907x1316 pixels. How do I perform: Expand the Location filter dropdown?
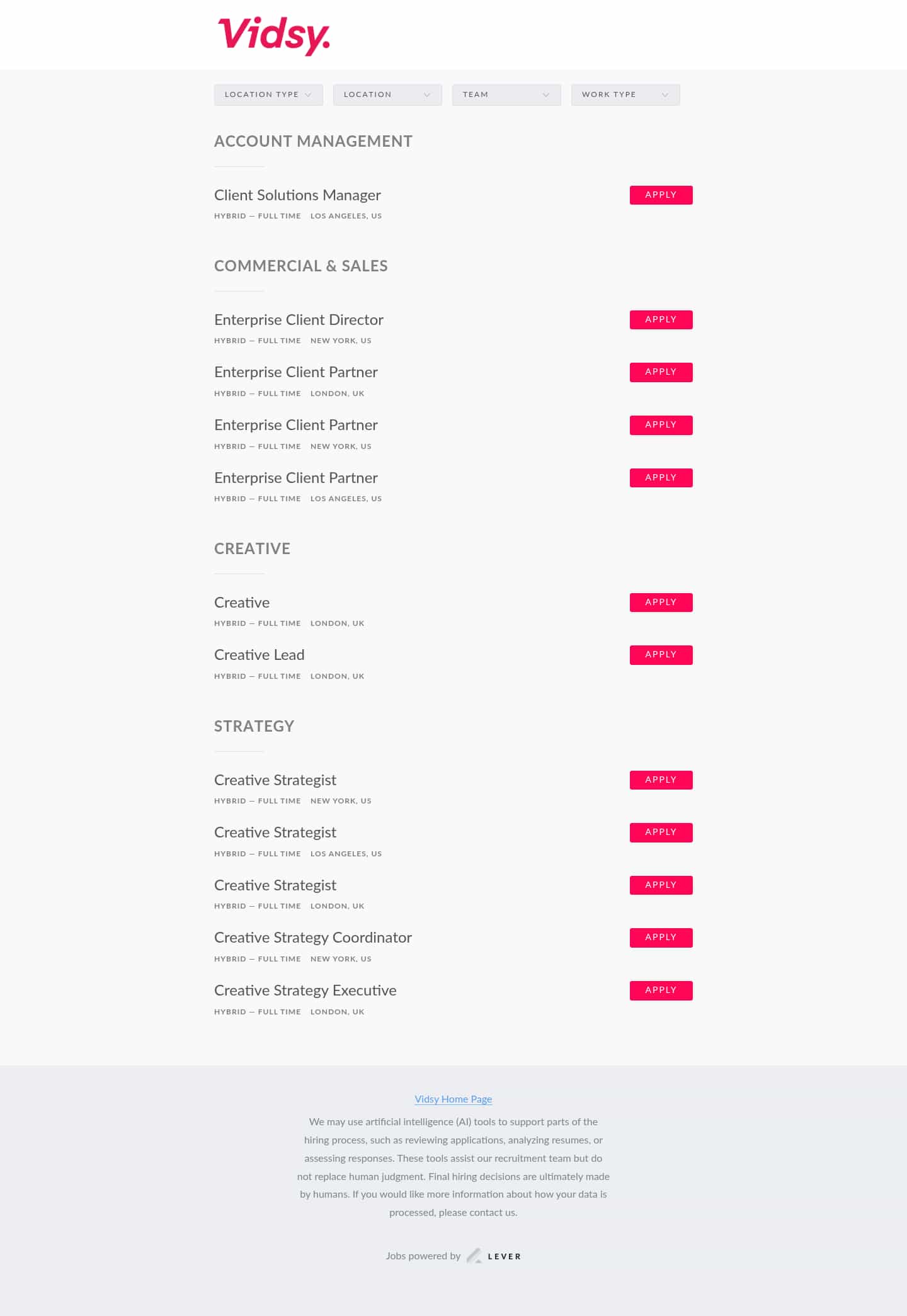pyautogui.click(x=387, y=94)
